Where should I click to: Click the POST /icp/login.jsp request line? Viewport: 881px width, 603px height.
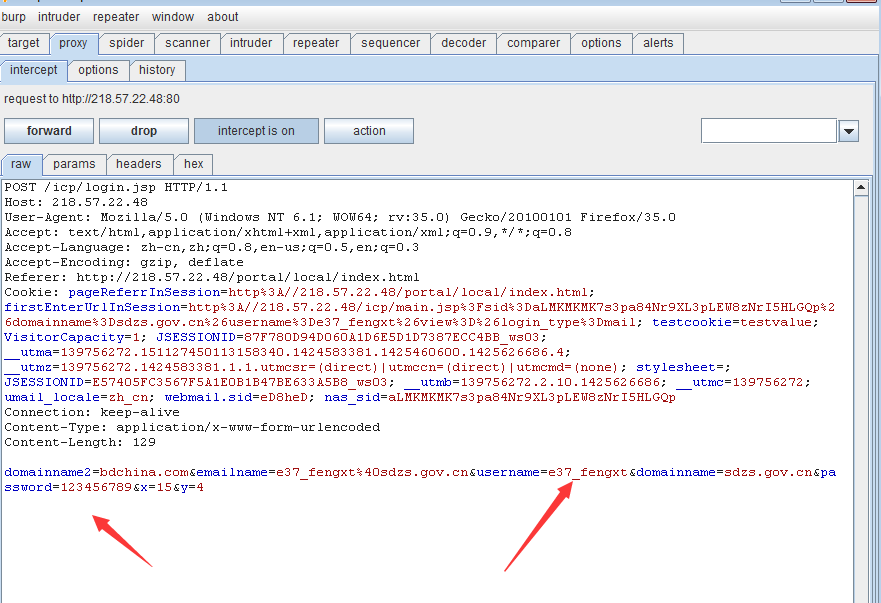(116, 187)
